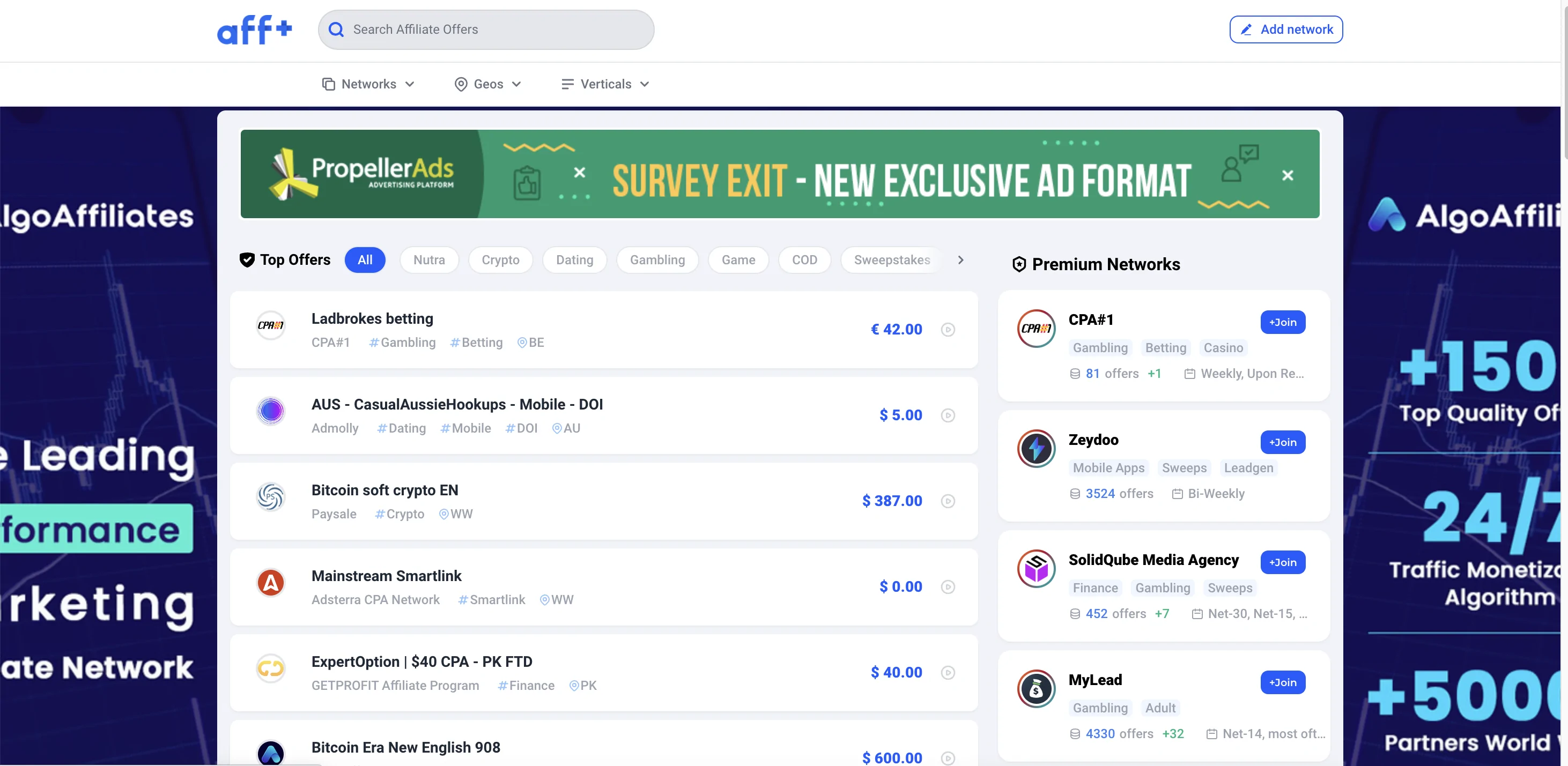
Task: Open the Geos dropdown
Action: 488,84
